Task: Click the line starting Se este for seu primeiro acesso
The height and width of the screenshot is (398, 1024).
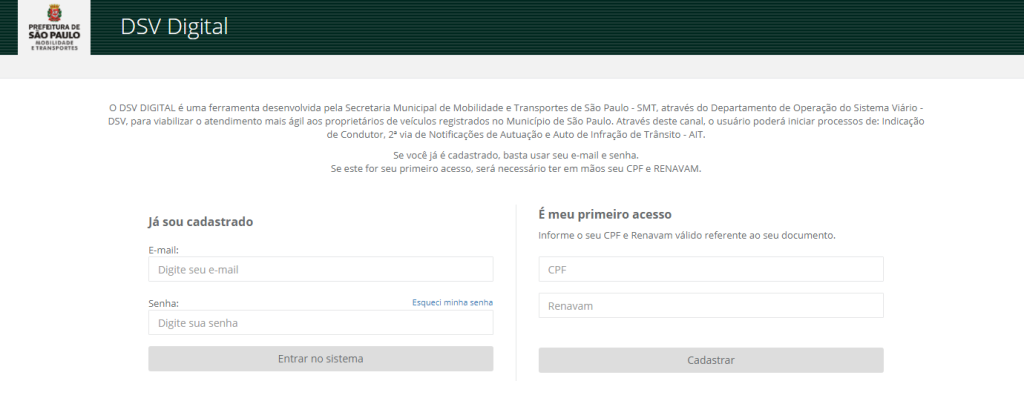Action: coord(516,169)
